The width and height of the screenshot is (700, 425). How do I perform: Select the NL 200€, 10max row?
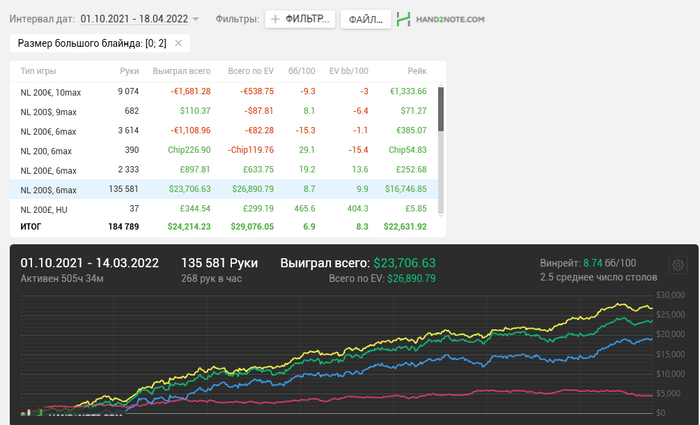(x=224, y=92)
